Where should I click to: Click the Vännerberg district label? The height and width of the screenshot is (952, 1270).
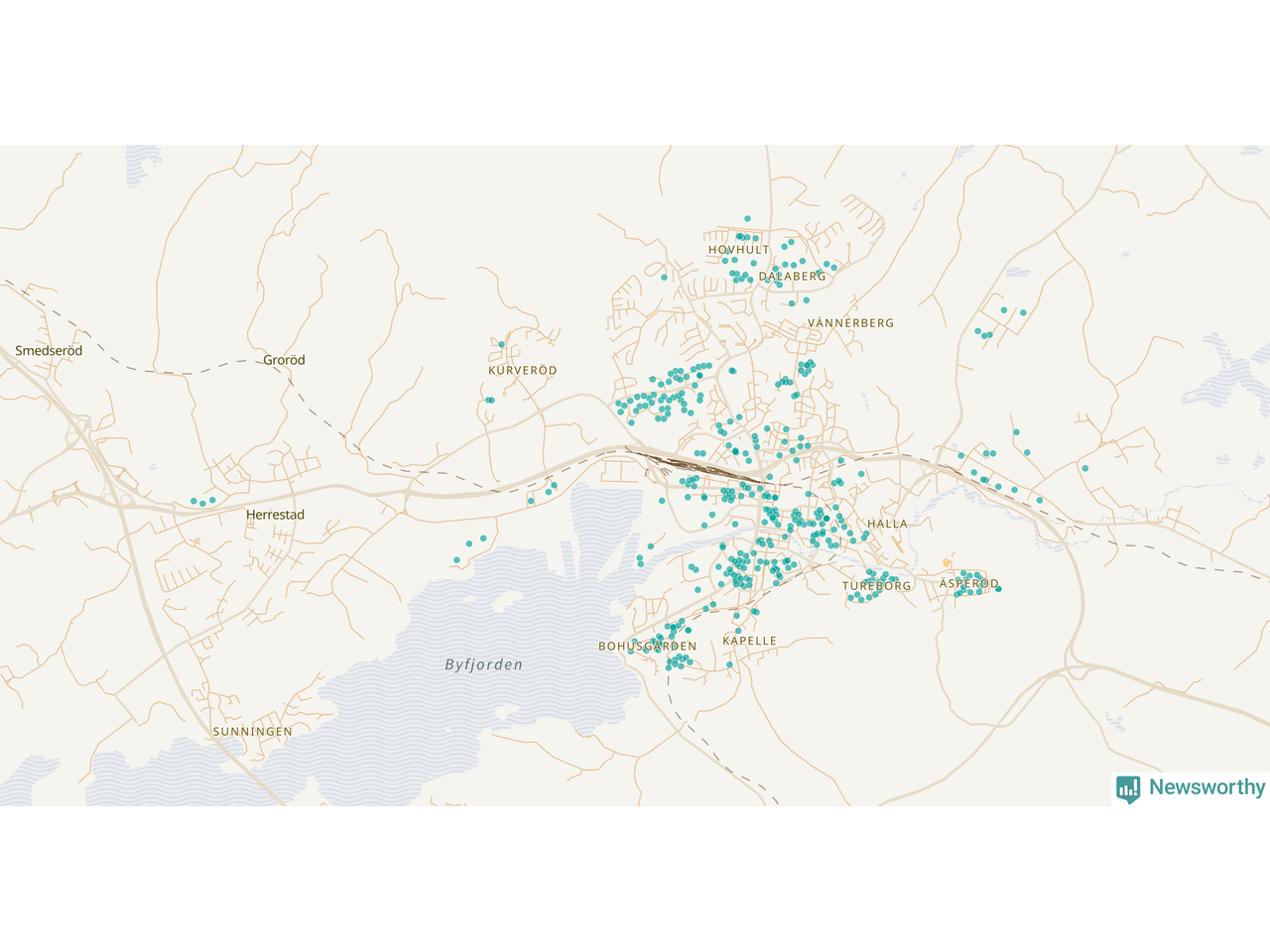(x=850, y=323)
